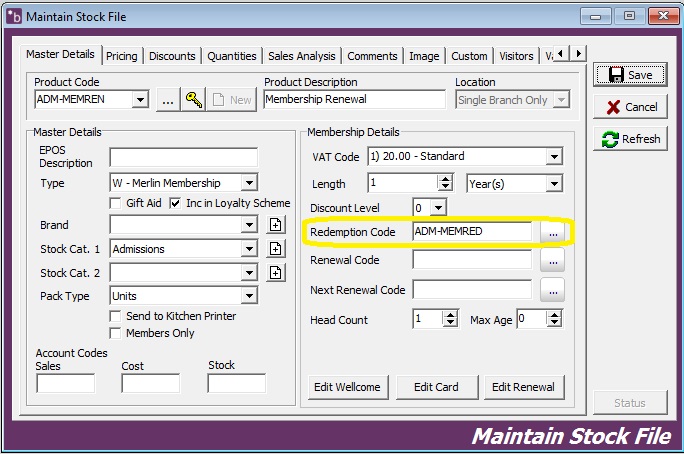Untick Inc in Loyalty Scheme checkbox
This screenshot has width=684, height=454.
(176, 204)
